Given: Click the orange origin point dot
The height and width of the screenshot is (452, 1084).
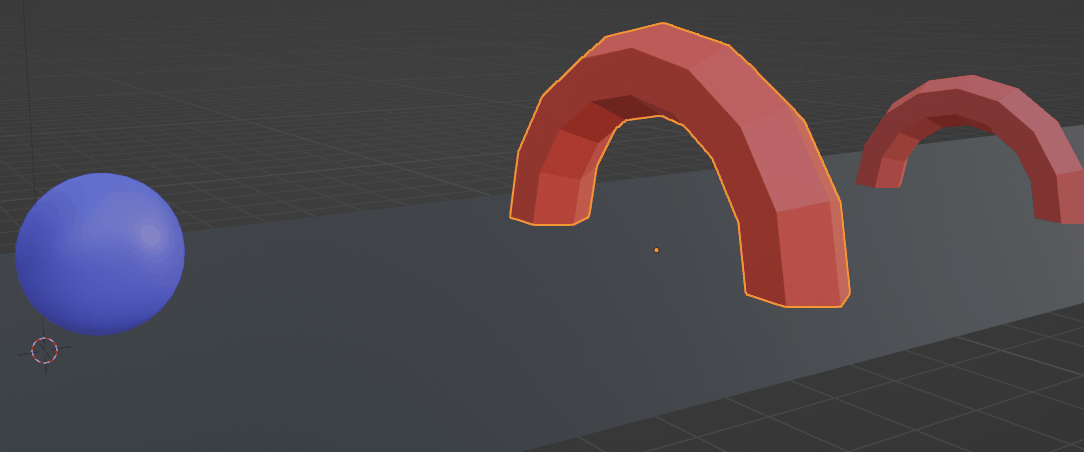Looking at the screenshot, I should (x=656, y=250).
